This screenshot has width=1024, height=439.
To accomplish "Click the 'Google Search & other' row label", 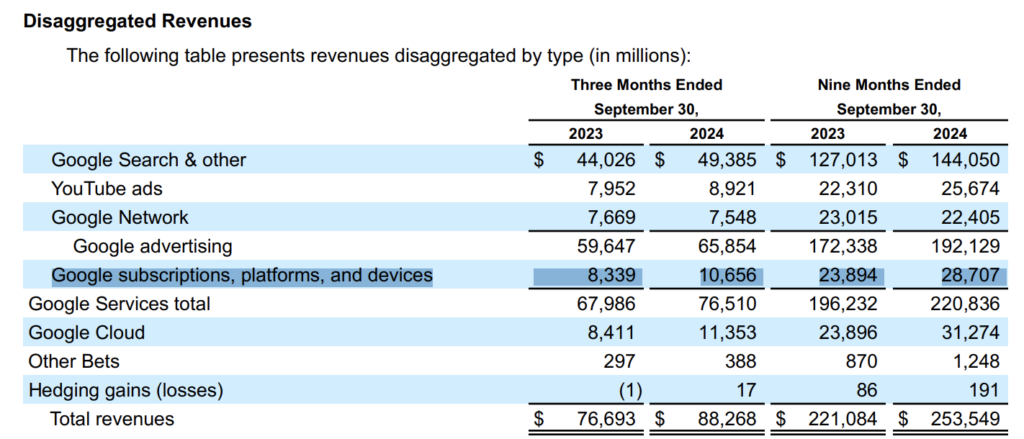I will coord(149,159).
